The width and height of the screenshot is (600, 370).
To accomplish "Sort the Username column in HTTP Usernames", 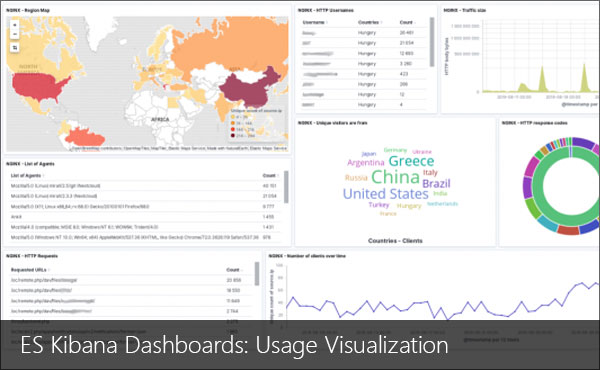I will click(x=315, y=23).
